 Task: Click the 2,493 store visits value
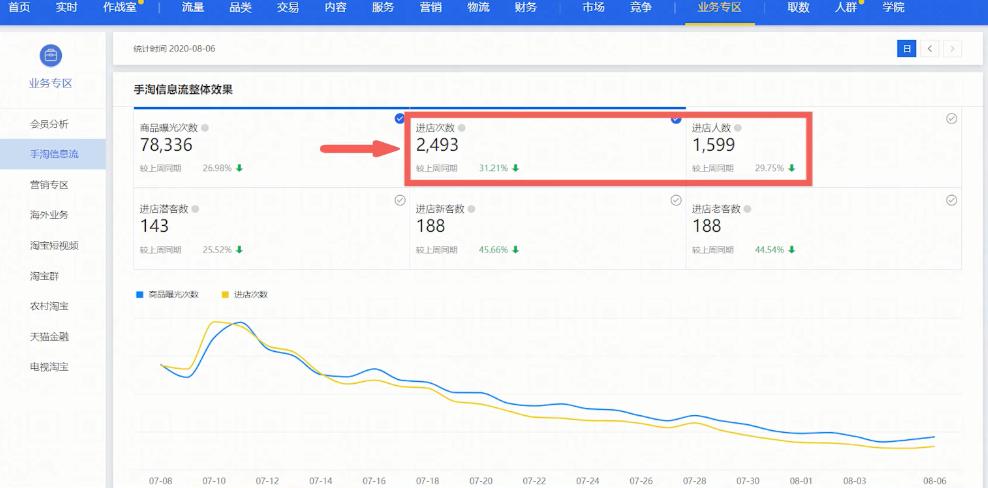click(437, 146)
